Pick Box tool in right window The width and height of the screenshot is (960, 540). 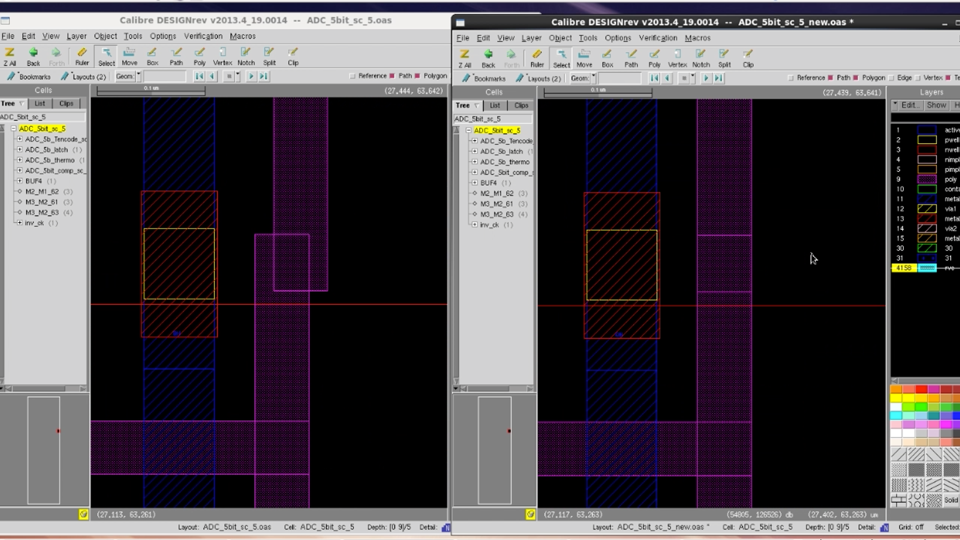coord(607,58)
